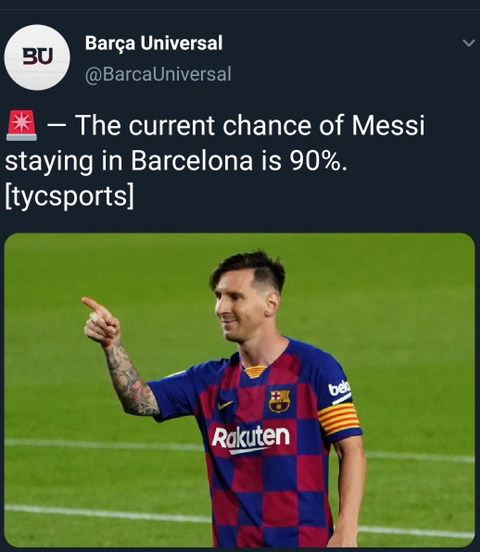Click the club crest on the jersey

click(280, 401)
